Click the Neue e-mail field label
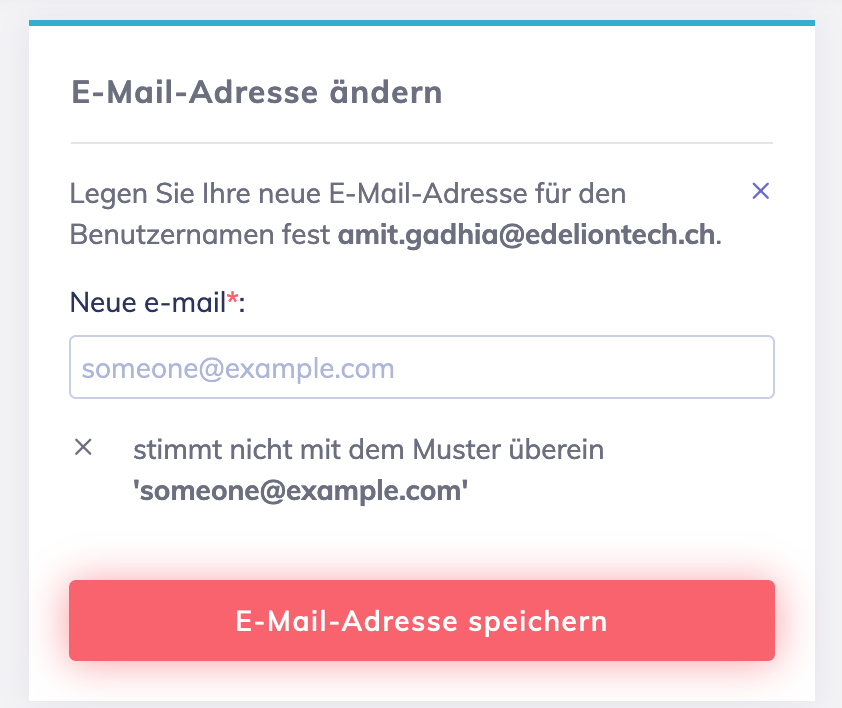 tap(148, 301)
